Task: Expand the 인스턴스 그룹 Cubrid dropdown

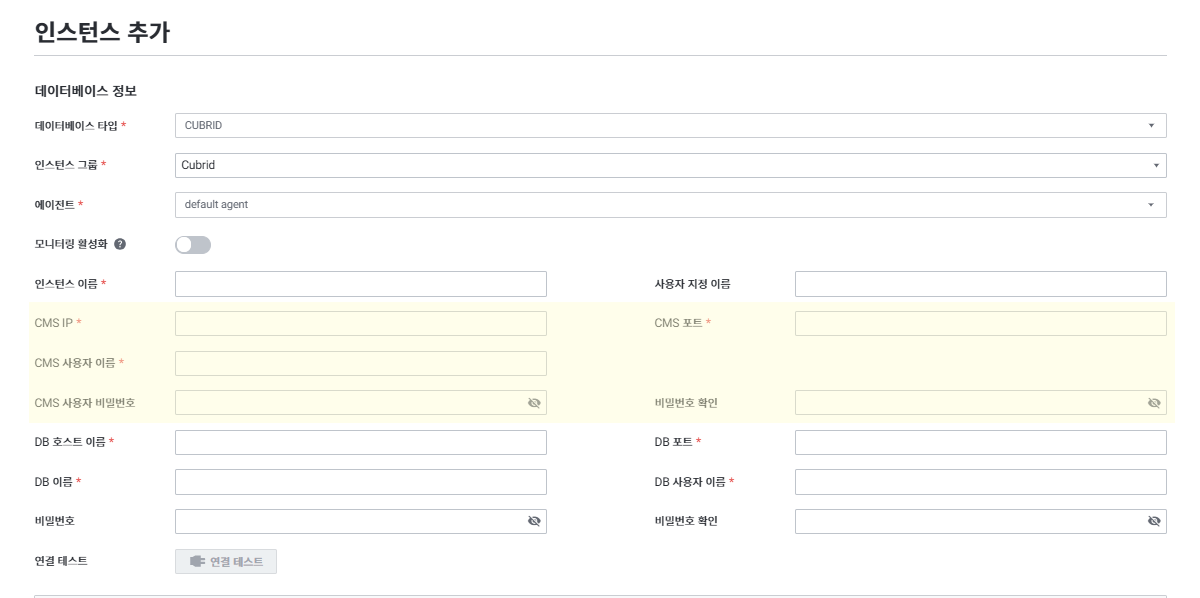Action: tap(670, 165)
